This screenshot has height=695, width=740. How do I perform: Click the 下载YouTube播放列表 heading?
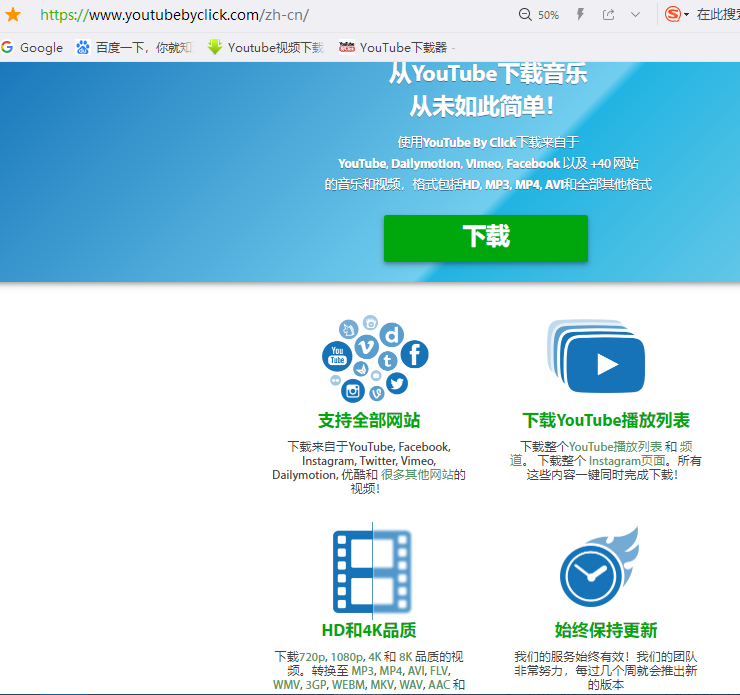606,420
